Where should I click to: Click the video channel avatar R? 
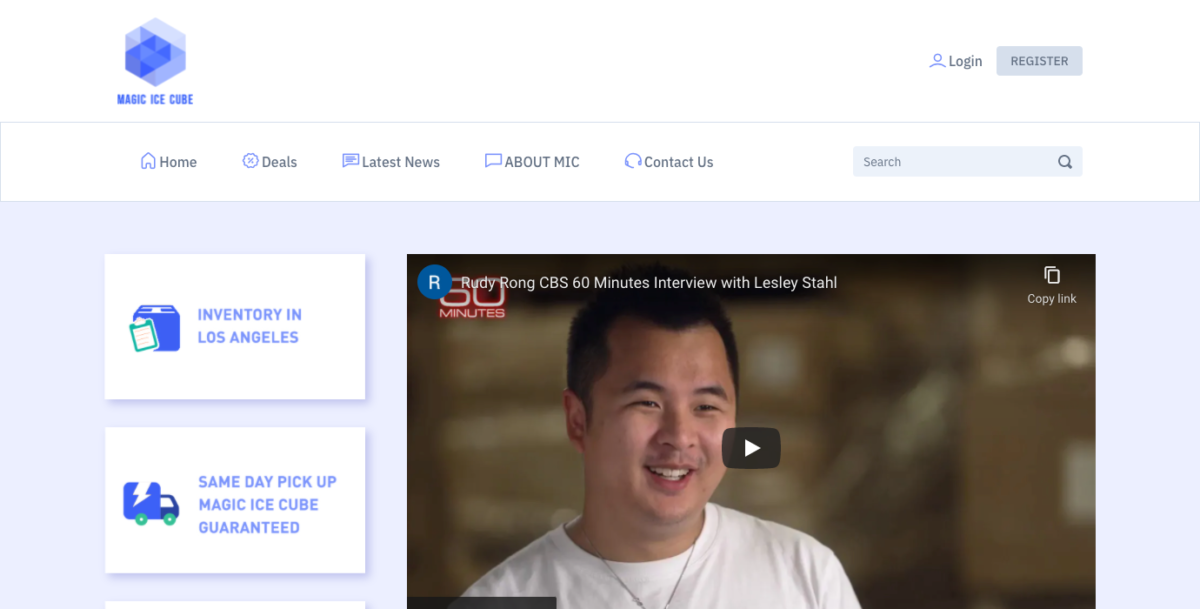point(434,283)
